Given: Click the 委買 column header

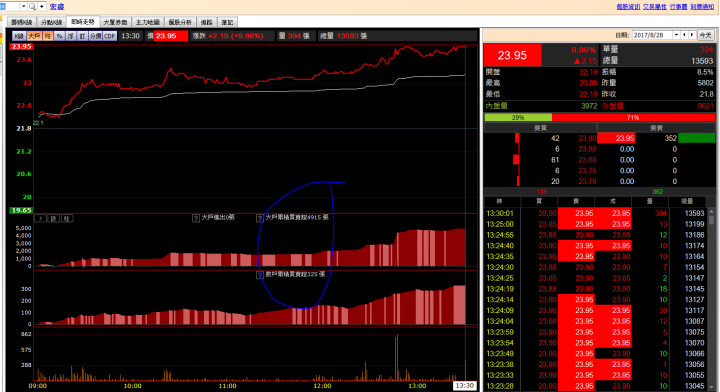Looking at the screenshot, I should pos(540,128).
